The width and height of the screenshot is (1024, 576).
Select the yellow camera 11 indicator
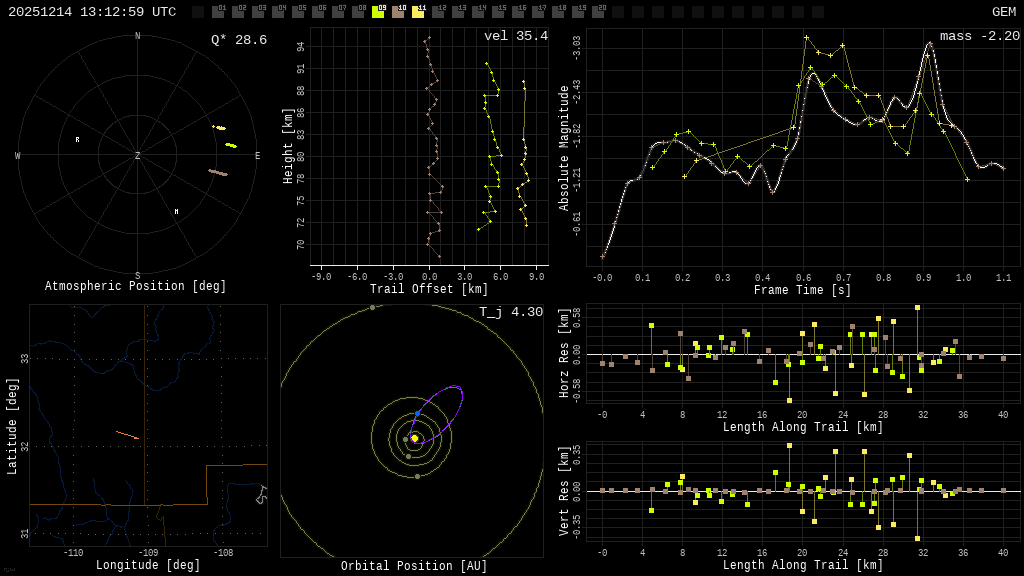pyautogui.click(x=418, y=13)
